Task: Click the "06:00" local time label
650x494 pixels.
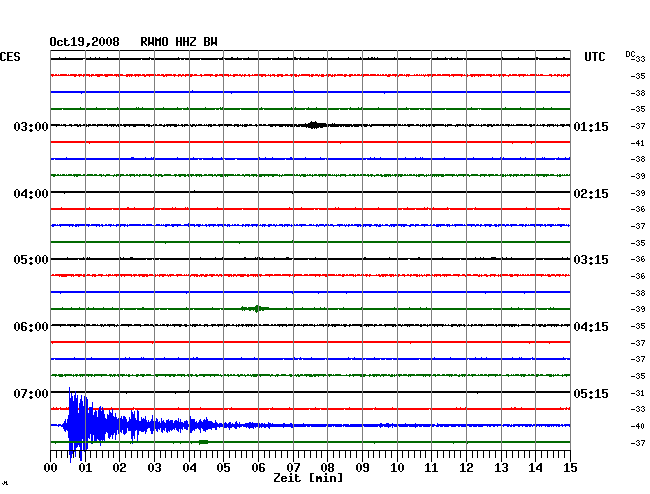Action: [x=31, y=327]
